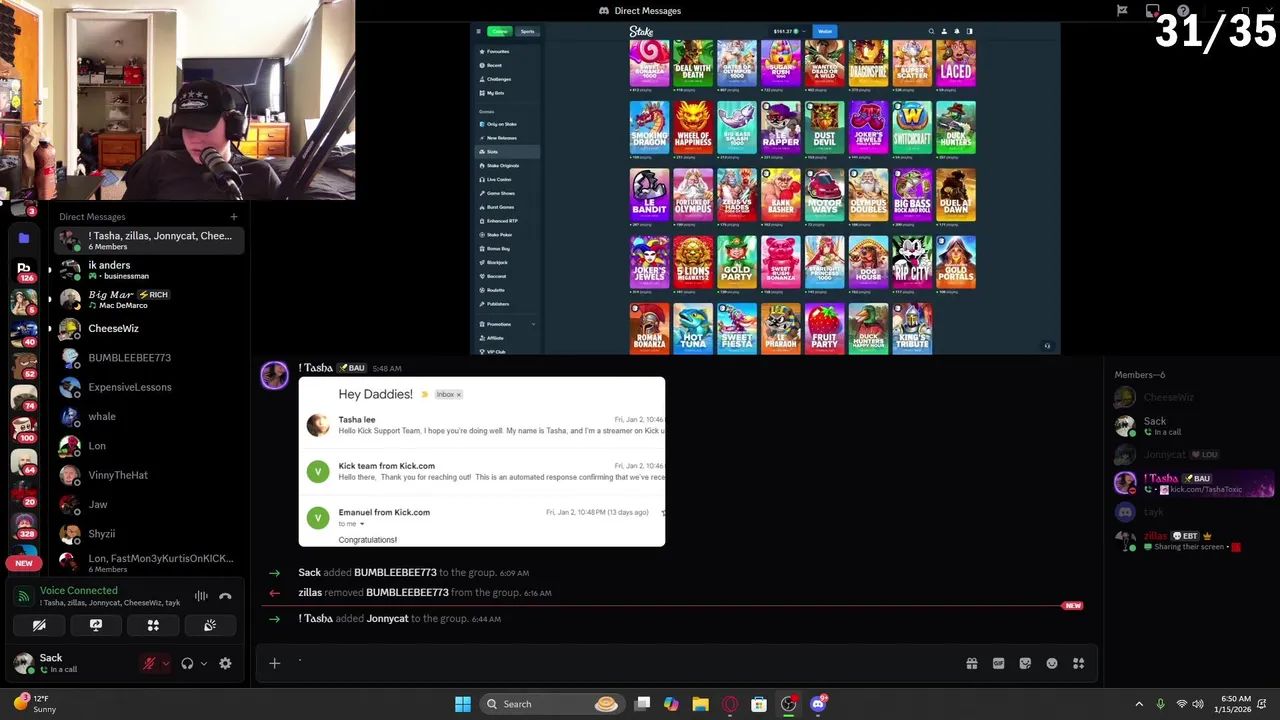The width and height of the screenshot is (1280, 720).
Task: Open ik anders direct message
Action: 148,270
